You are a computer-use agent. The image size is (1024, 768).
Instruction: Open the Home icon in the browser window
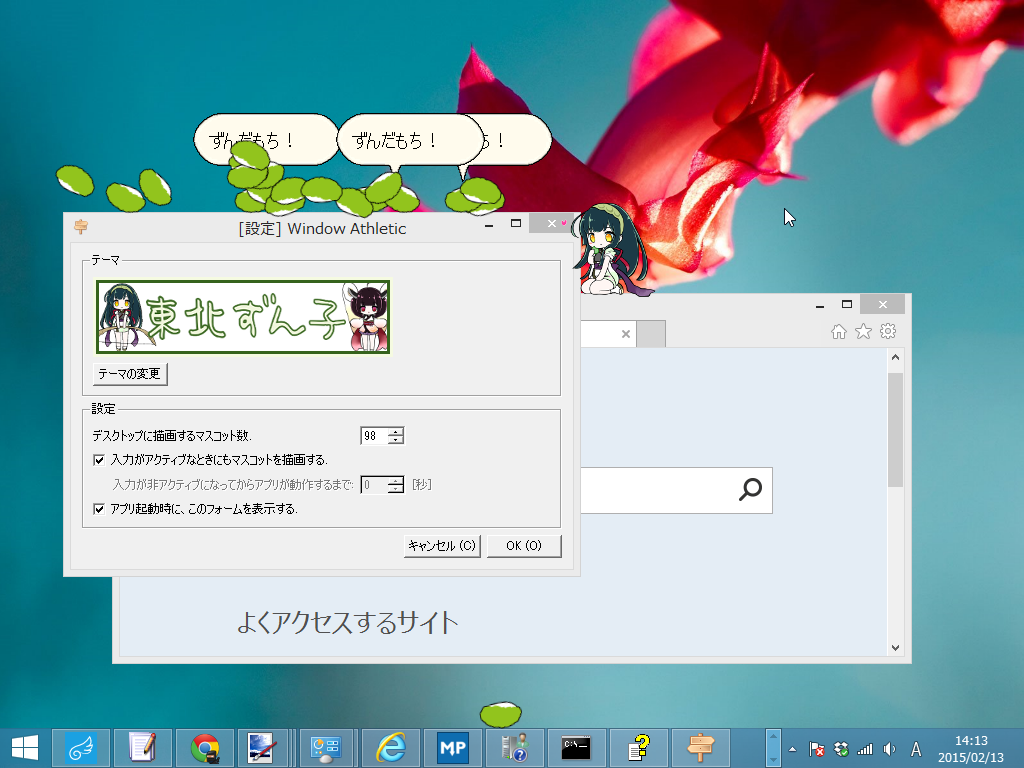pyautogui.click(x=839, y=332)
